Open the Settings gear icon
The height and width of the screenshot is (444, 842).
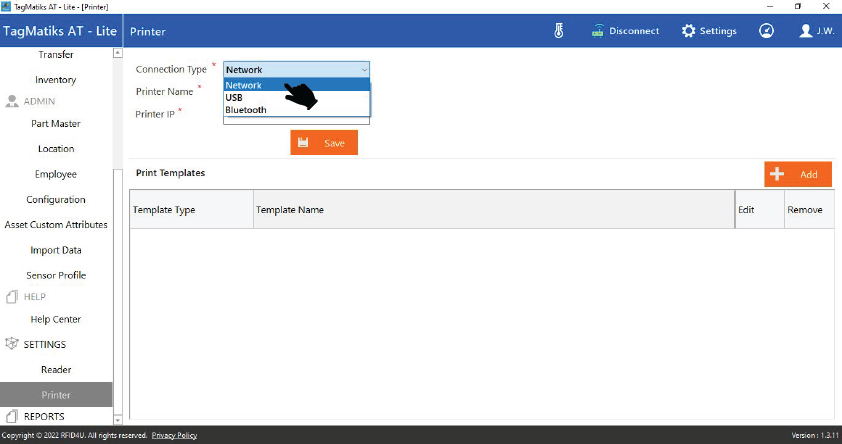pos(688,31)
